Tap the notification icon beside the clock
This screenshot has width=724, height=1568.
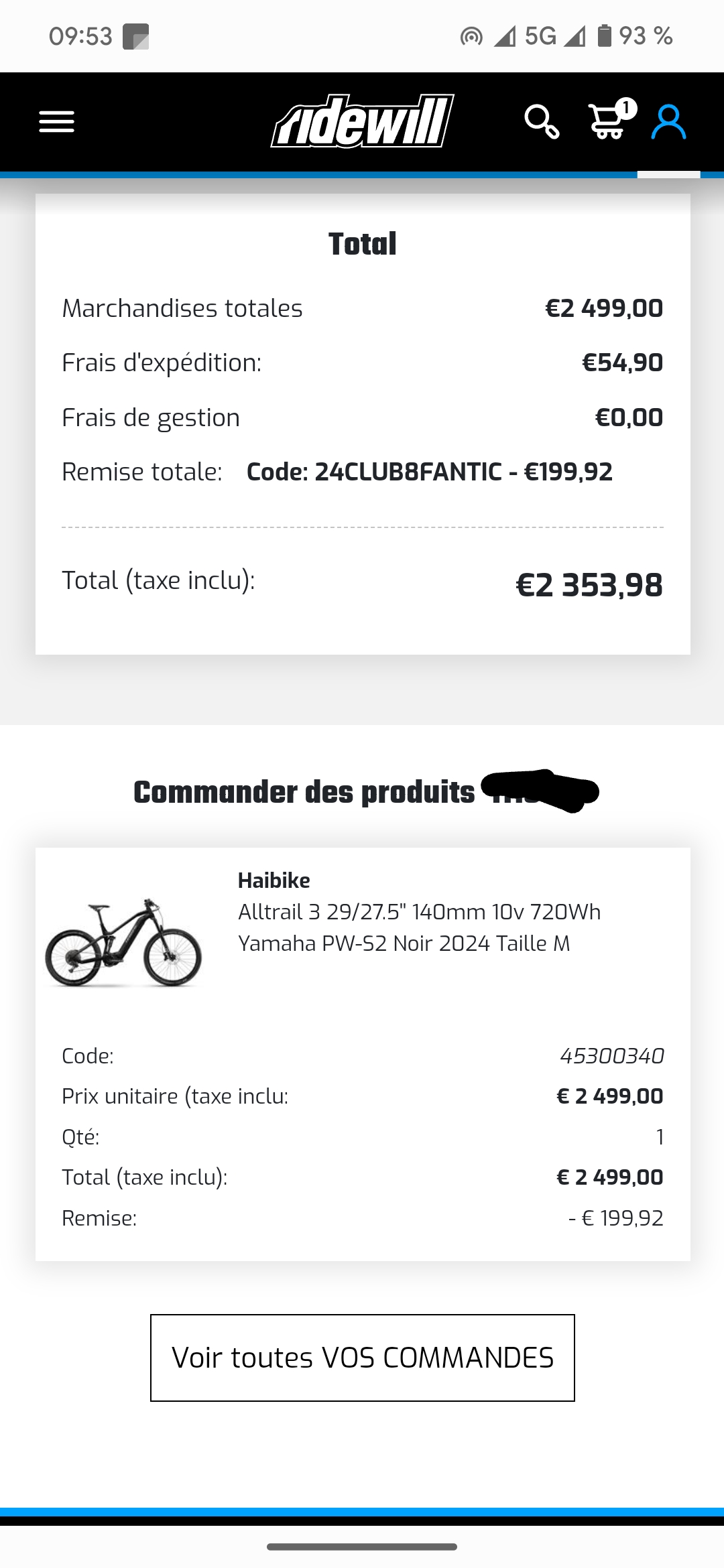click(135, 36)
